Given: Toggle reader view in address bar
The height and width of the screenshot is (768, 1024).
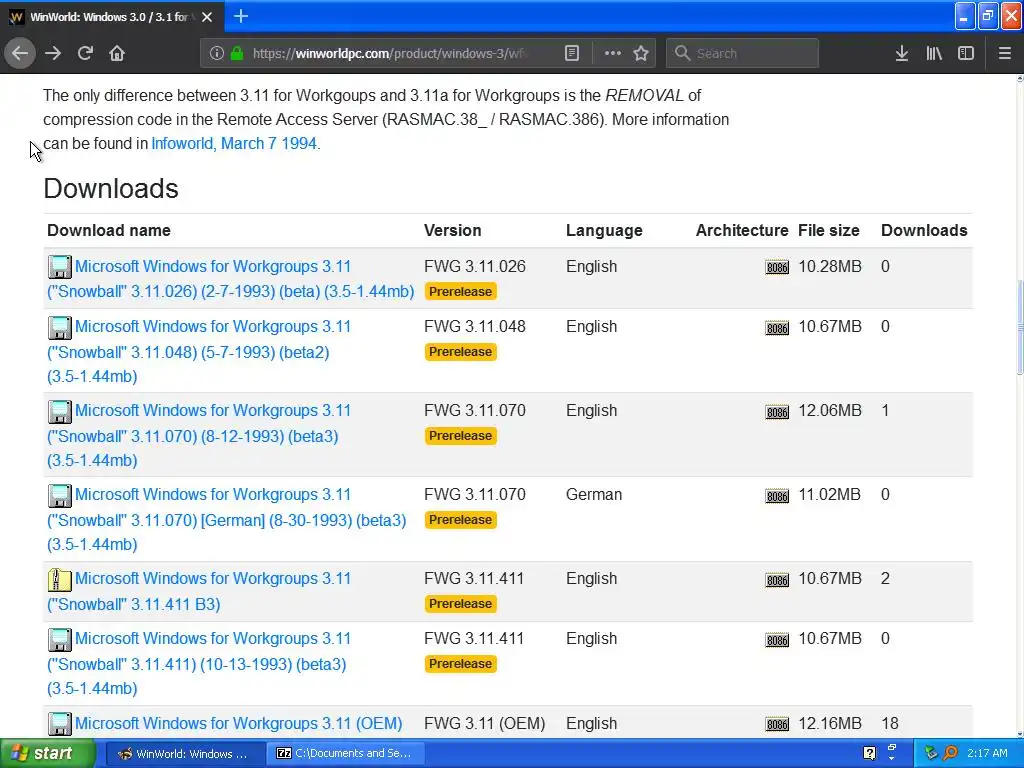Looking at the screenshot, I should click(x=571, y=53).
